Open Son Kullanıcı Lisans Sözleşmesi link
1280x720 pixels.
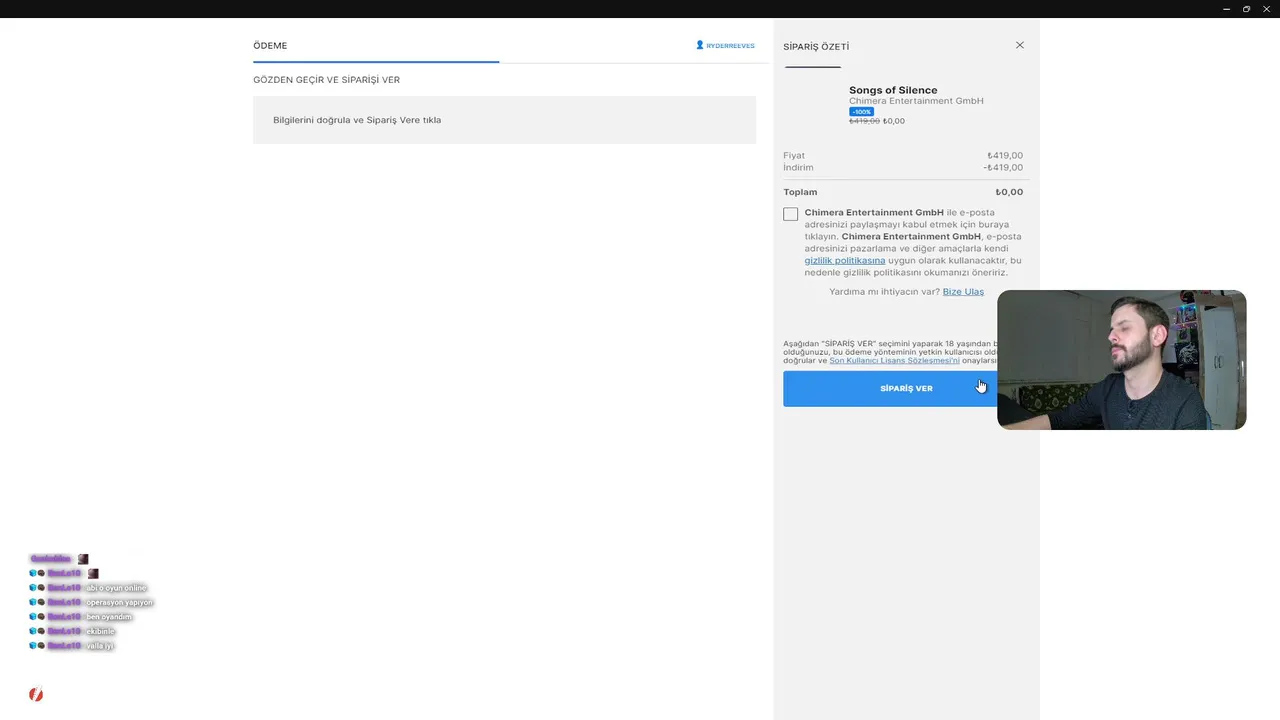(x=894, y=360)
